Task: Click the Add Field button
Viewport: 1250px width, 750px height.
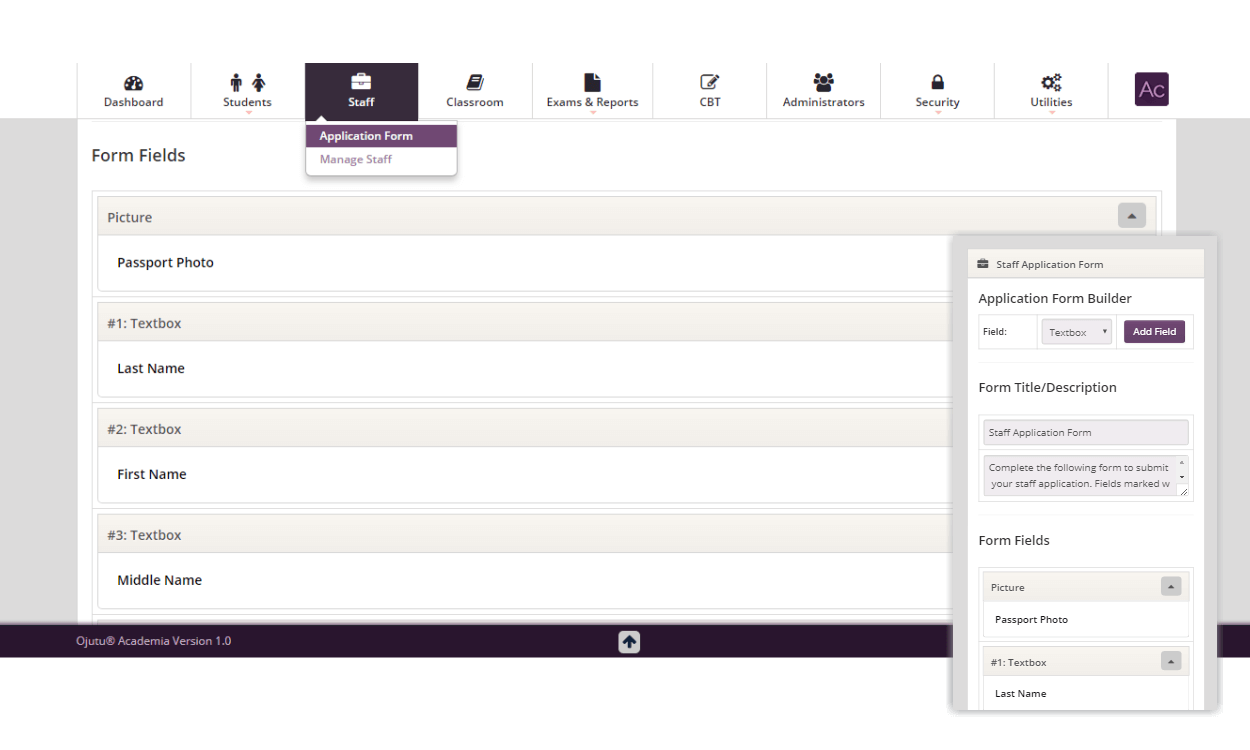Action: [x=1154, y=332]
